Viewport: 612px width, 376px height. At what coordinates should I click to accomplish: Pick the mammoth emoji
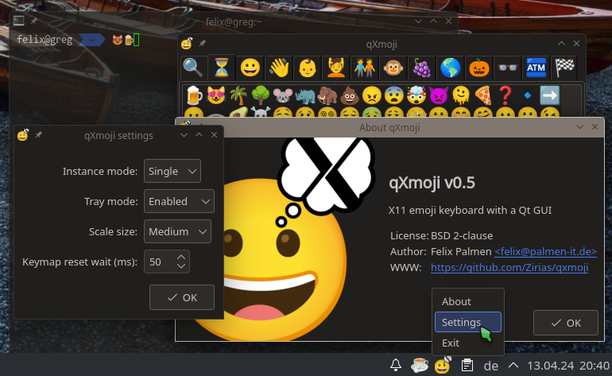327,95
